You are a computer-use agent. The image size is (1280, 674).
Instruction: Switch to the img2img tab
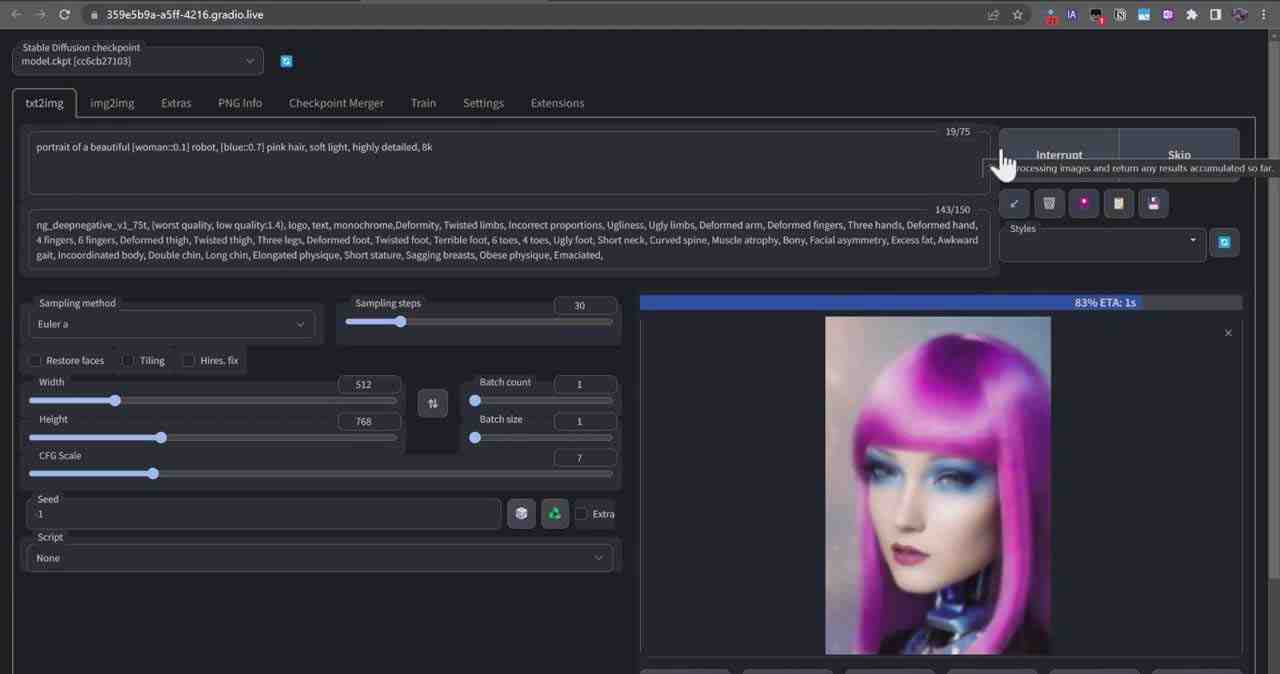click(x=111, y=102)
